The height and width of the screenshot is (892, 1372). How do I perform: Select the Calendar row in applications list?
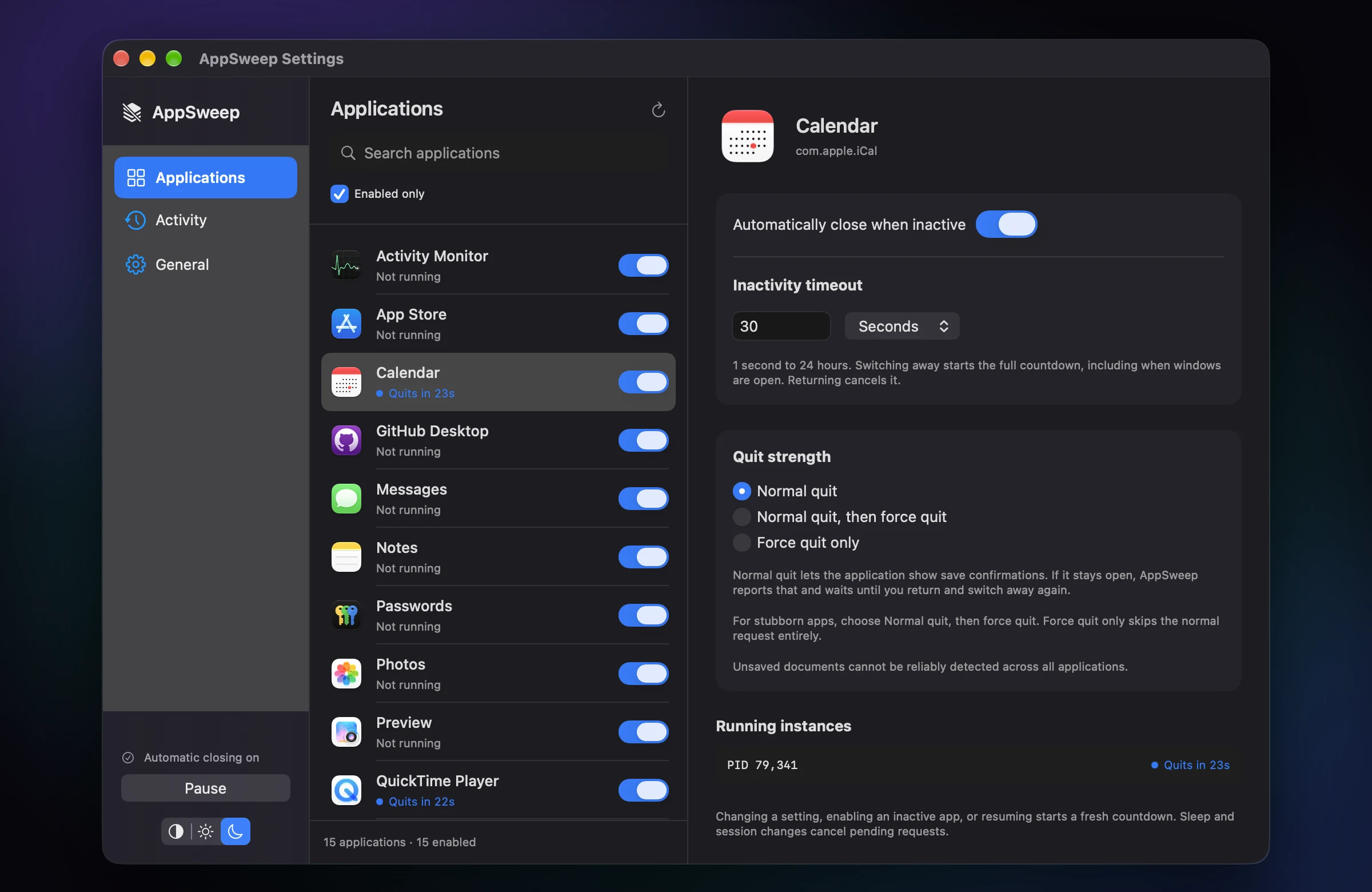click(x=498, y=382)
